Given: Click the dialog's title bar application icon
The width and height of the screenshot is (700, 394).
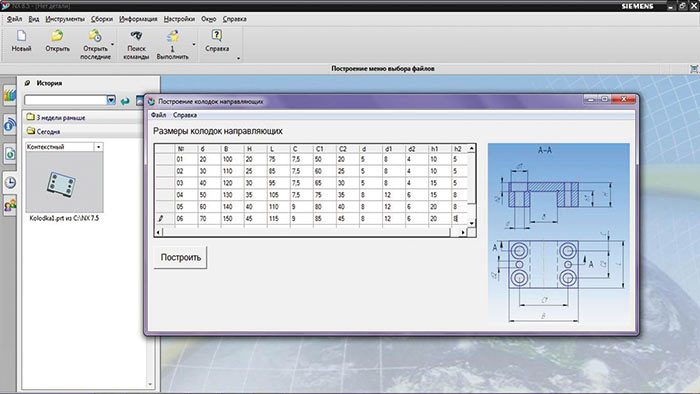Looking at the screenshot, I should coord(151,101).
